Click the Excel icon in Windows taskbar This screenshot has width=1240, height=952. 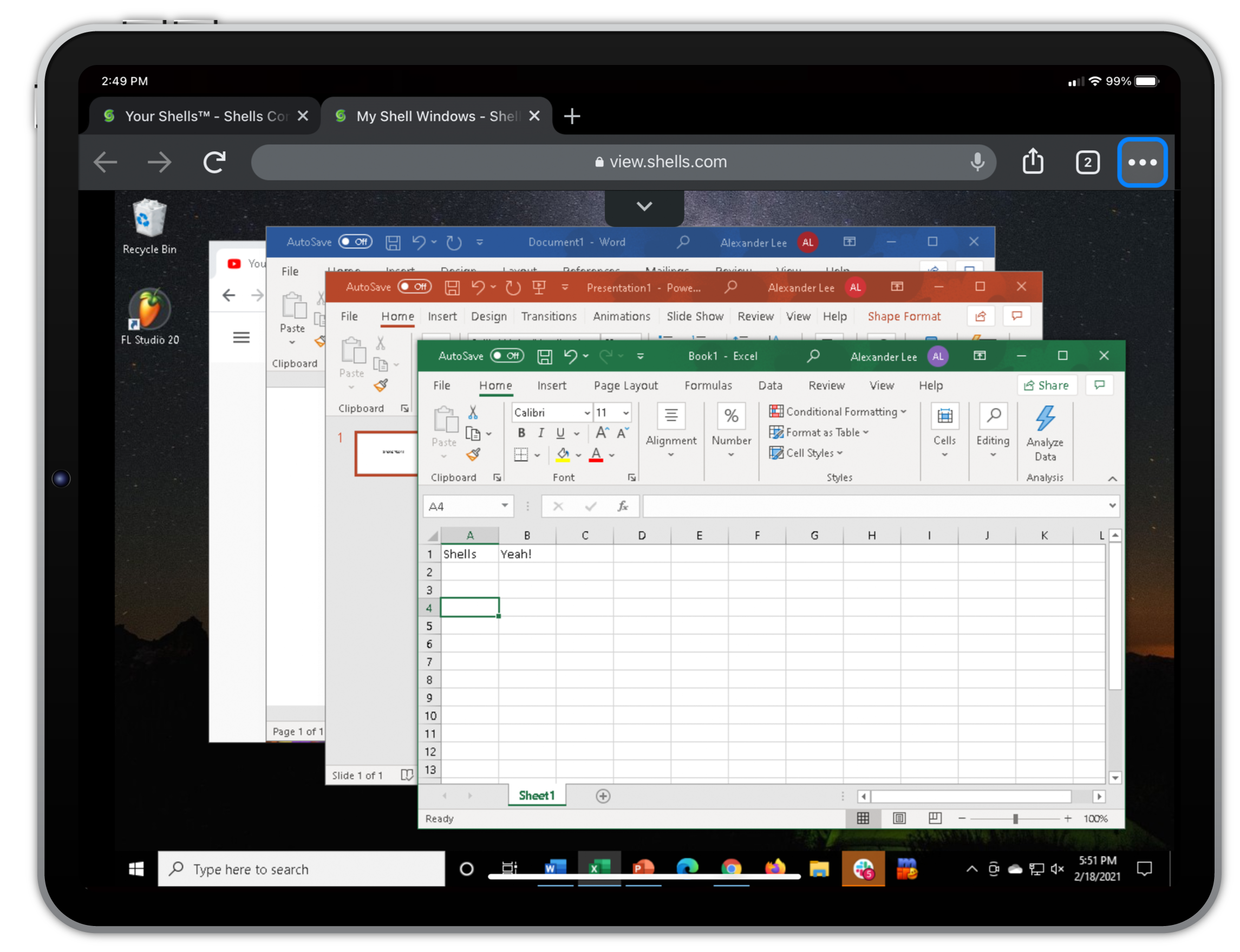click(599, 869)
